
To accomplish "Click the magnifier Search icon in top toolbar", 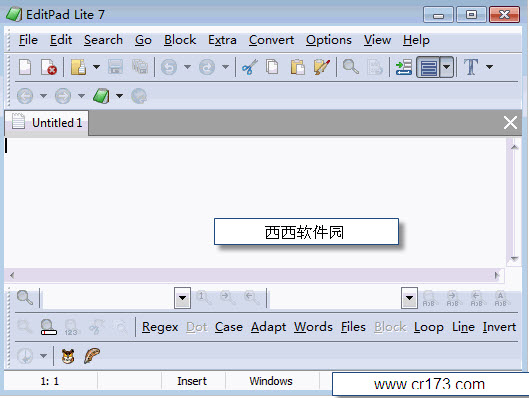I will pyautogui.click(x=351, y=67).
